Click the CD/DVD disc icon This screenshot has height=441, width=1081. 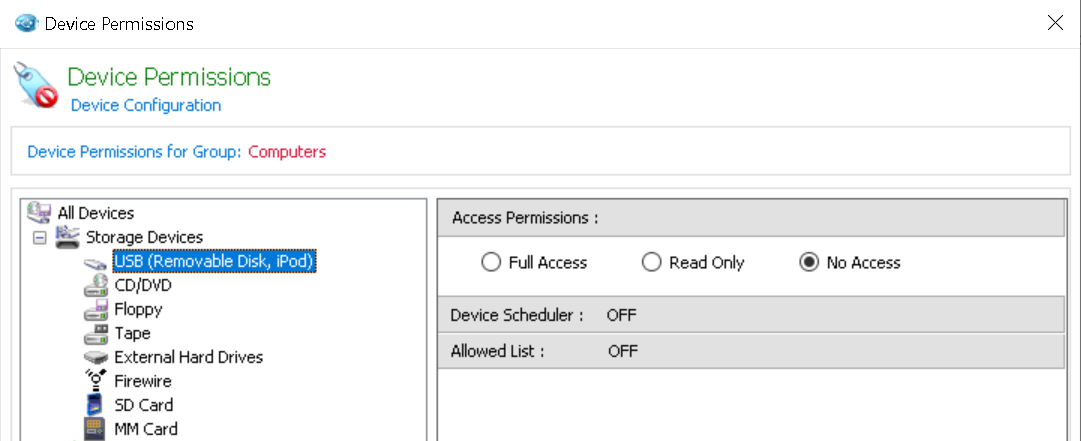tap(96, 286)
